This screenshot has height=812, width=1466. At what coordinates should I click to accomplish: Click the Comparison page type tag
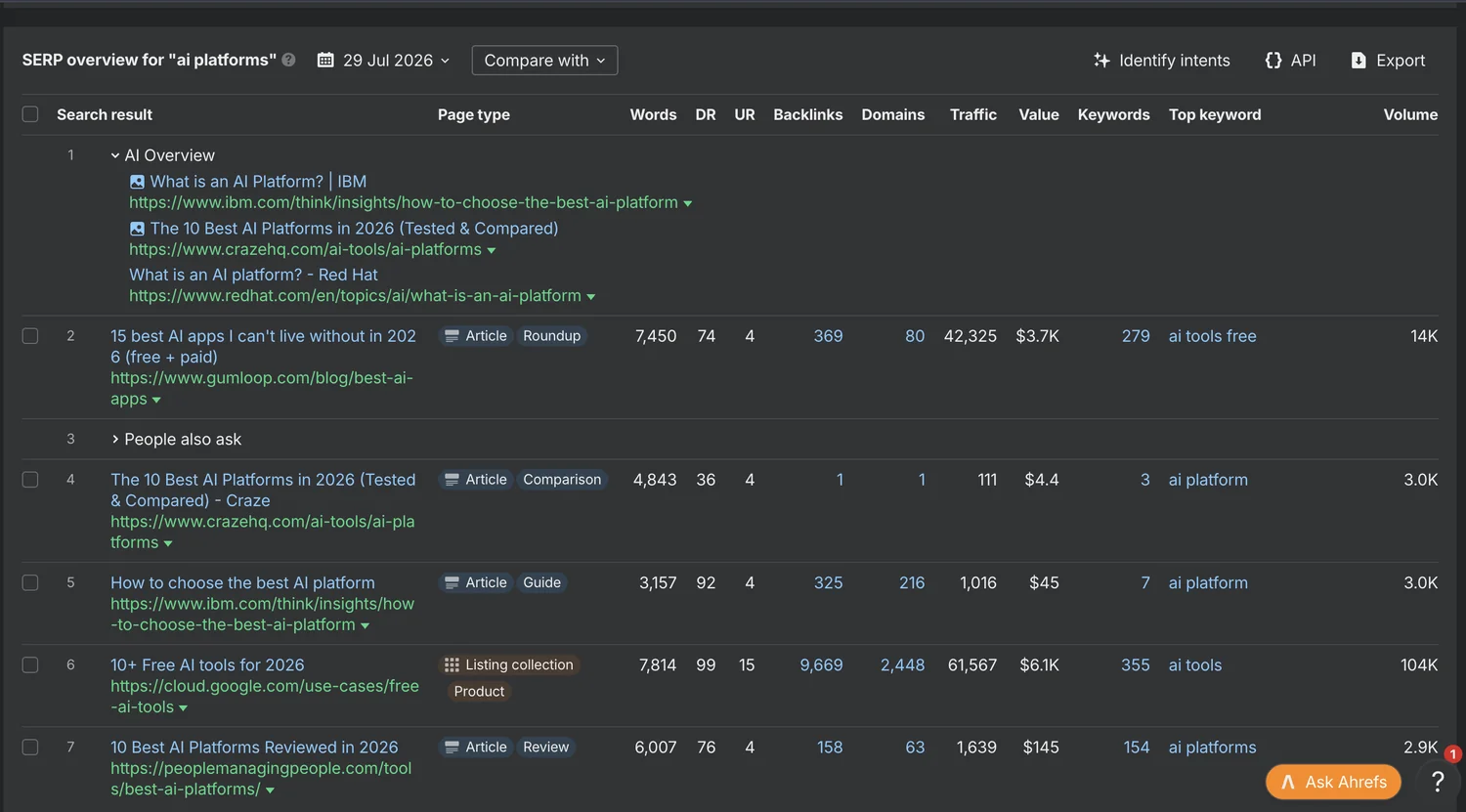(x=562, y=480)
